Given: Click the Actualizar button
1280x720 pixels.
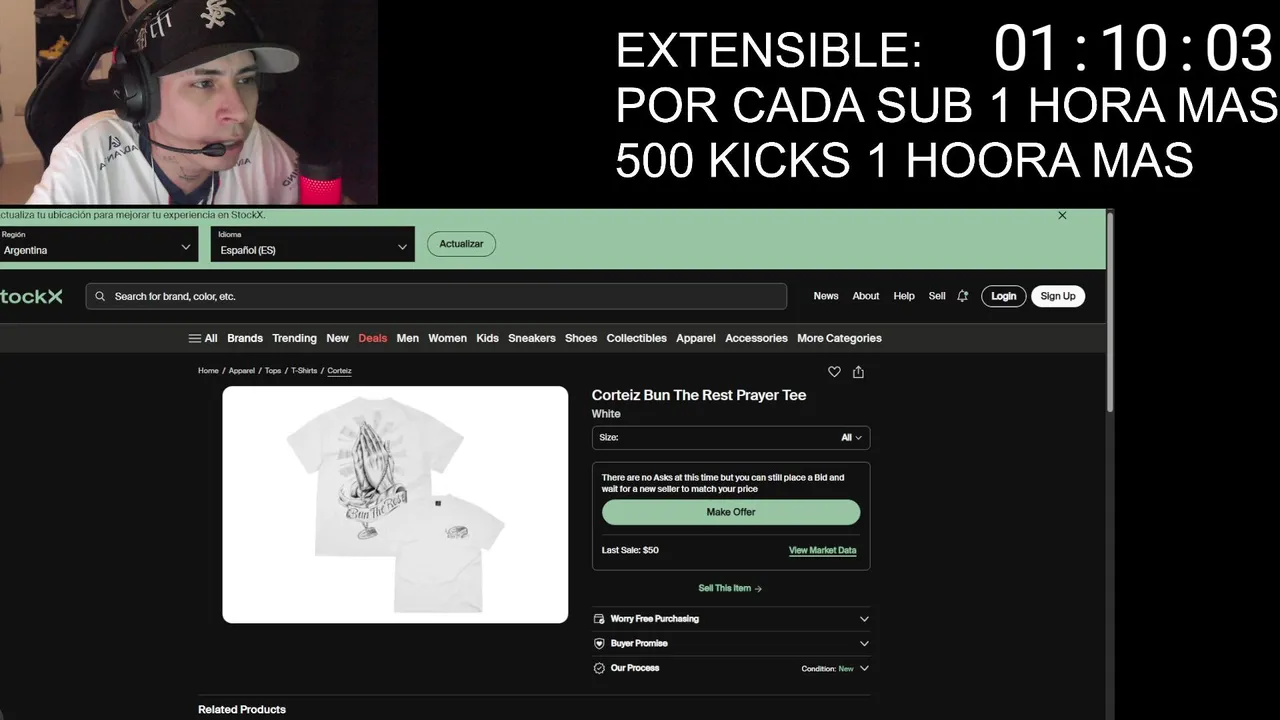Looking at the screenshot, I should click(461, 244).
